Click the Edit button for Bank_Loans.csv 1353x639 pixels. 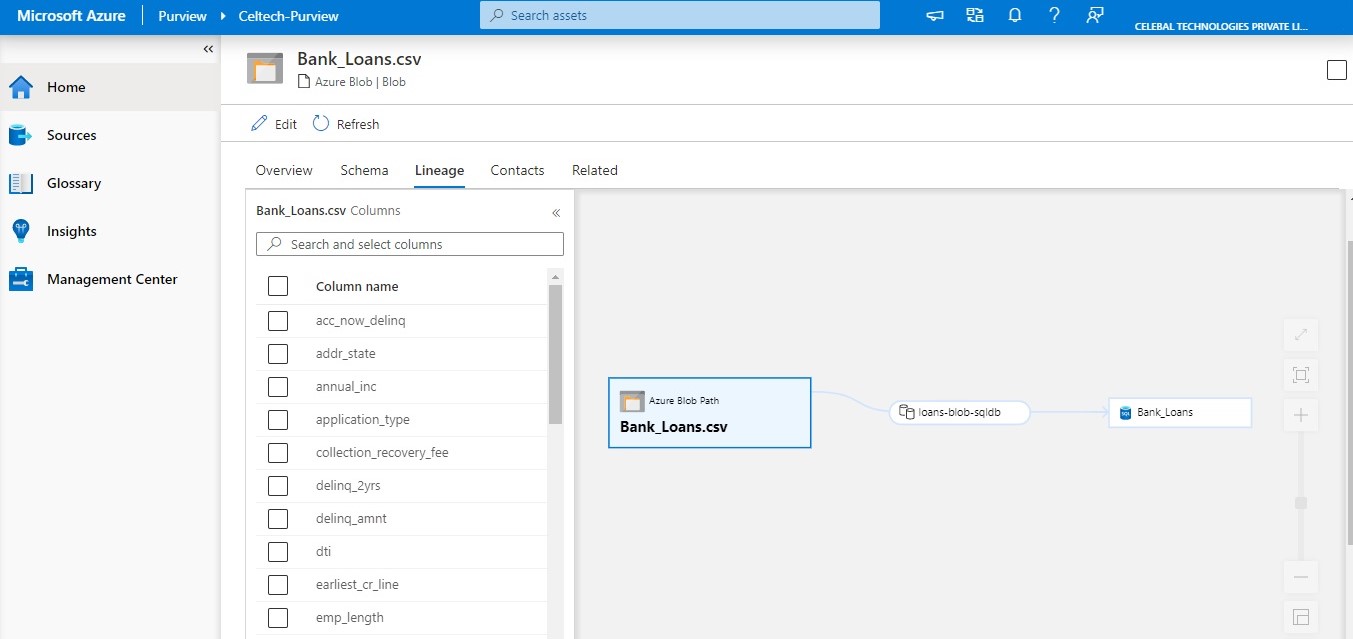point(274,123)
